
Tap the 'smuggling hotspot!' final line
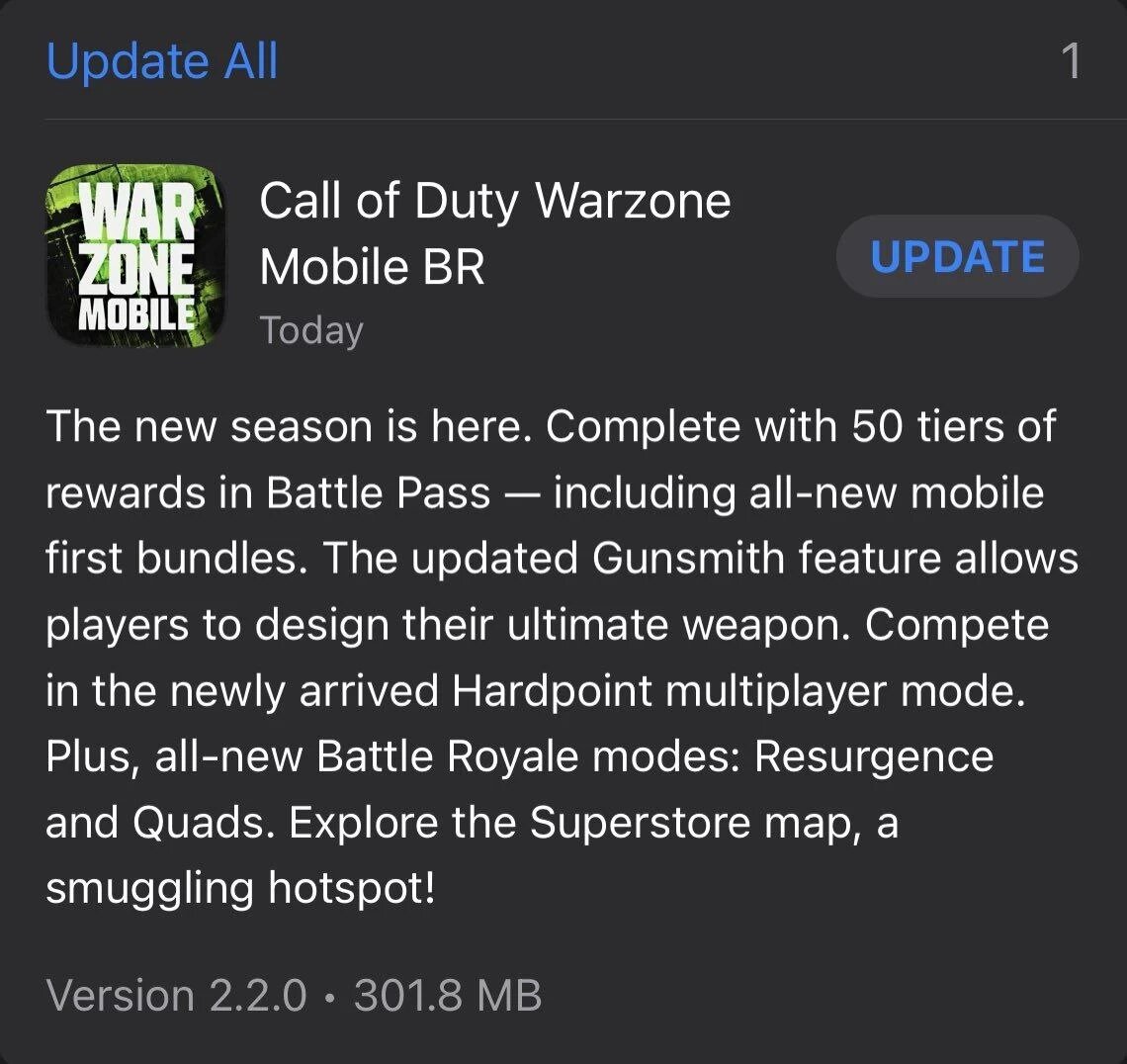241,889
